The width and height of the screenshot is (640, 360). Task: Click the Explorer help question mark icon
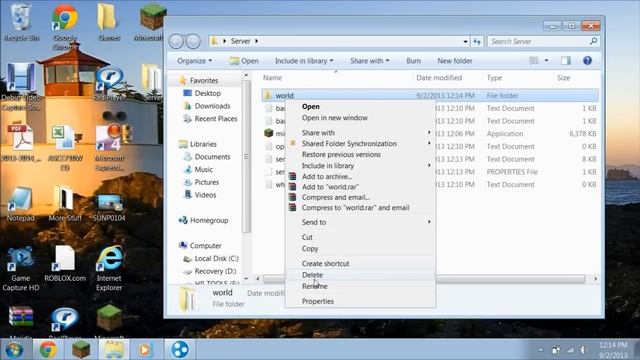point(587,61)
